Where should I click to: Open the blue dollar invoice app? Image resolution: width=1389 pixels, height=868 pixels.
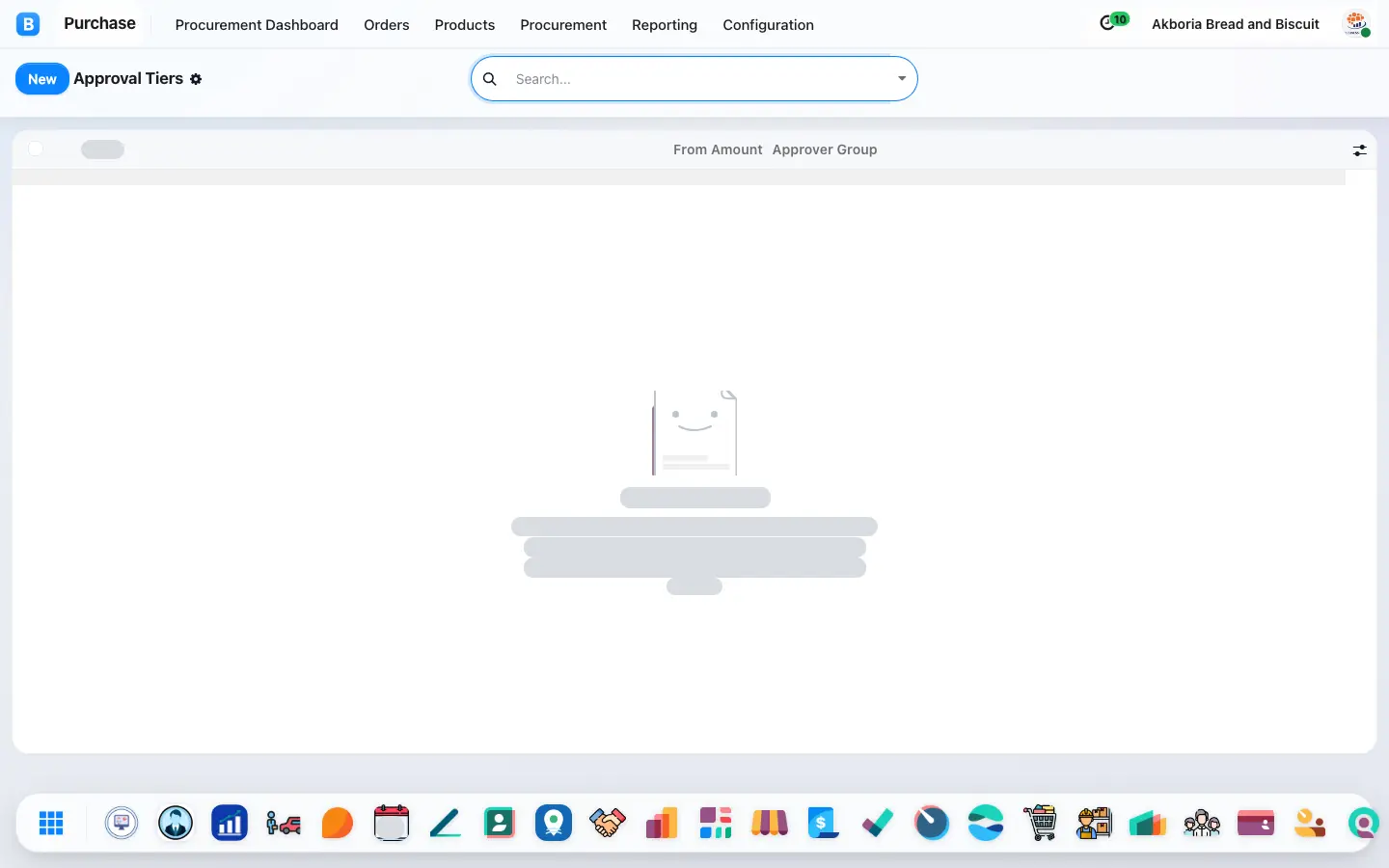824,823
